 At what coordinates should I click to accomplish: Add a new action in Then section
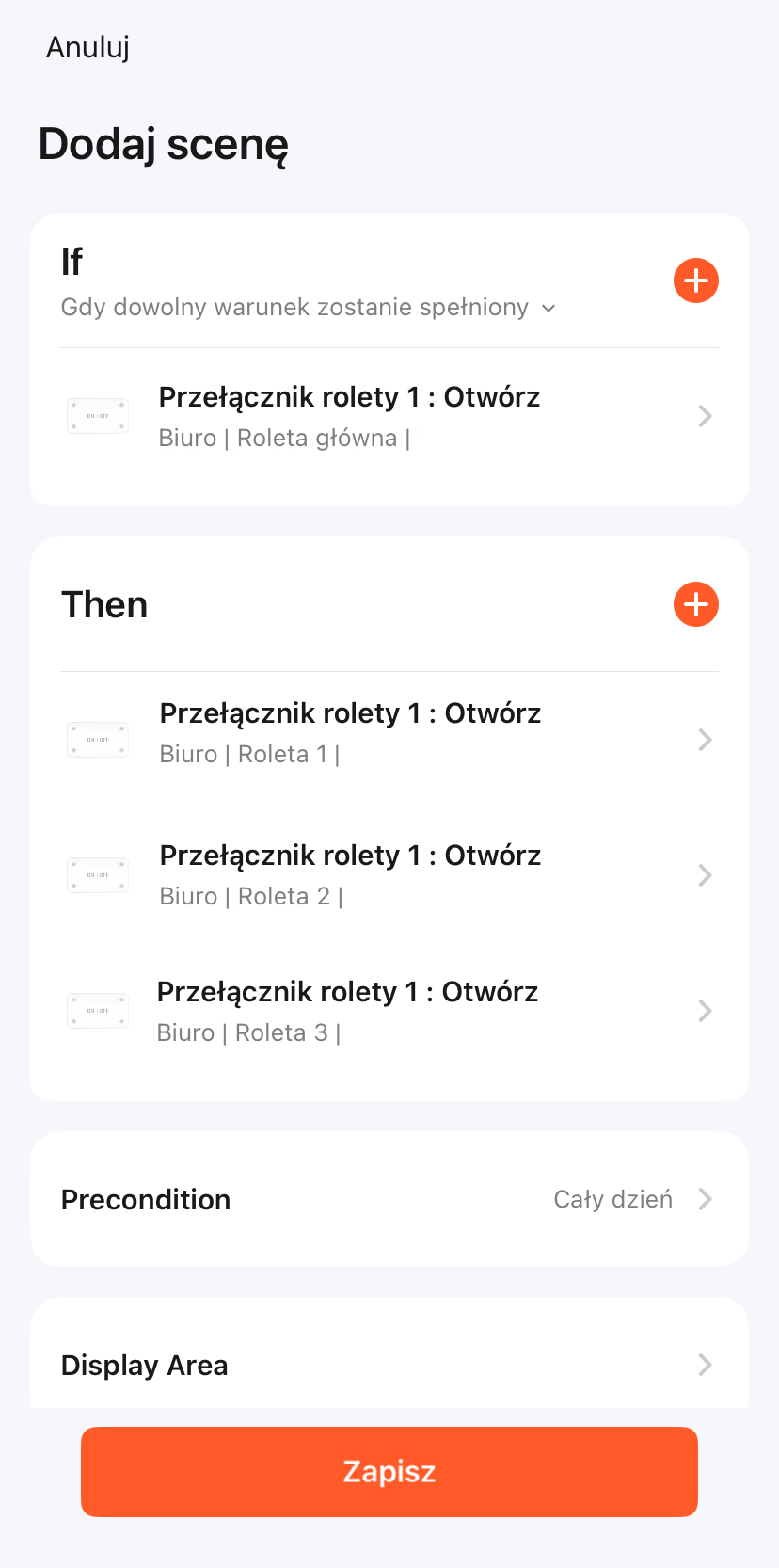(x=696, y=604)
